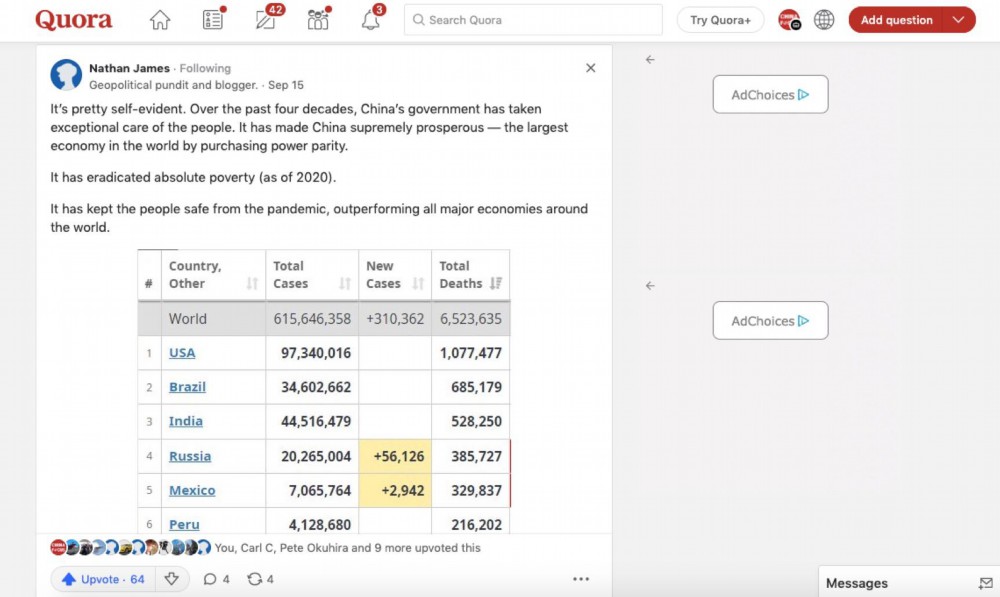The image size is (1000, 597).
Task: Expand the Add question dropdown arrow
Action: (x=958, y=20)
